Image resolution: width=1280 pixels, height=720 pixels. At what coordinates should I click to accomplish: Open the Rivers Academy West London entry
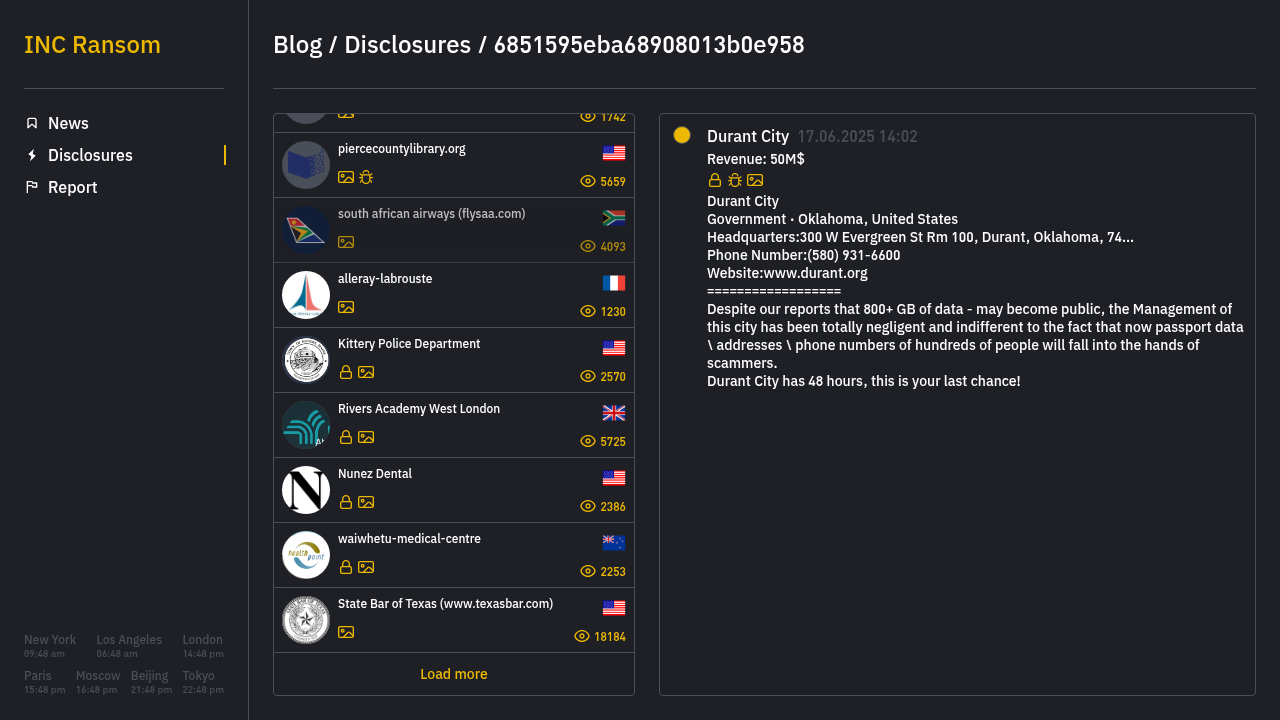tap(454, 425)
